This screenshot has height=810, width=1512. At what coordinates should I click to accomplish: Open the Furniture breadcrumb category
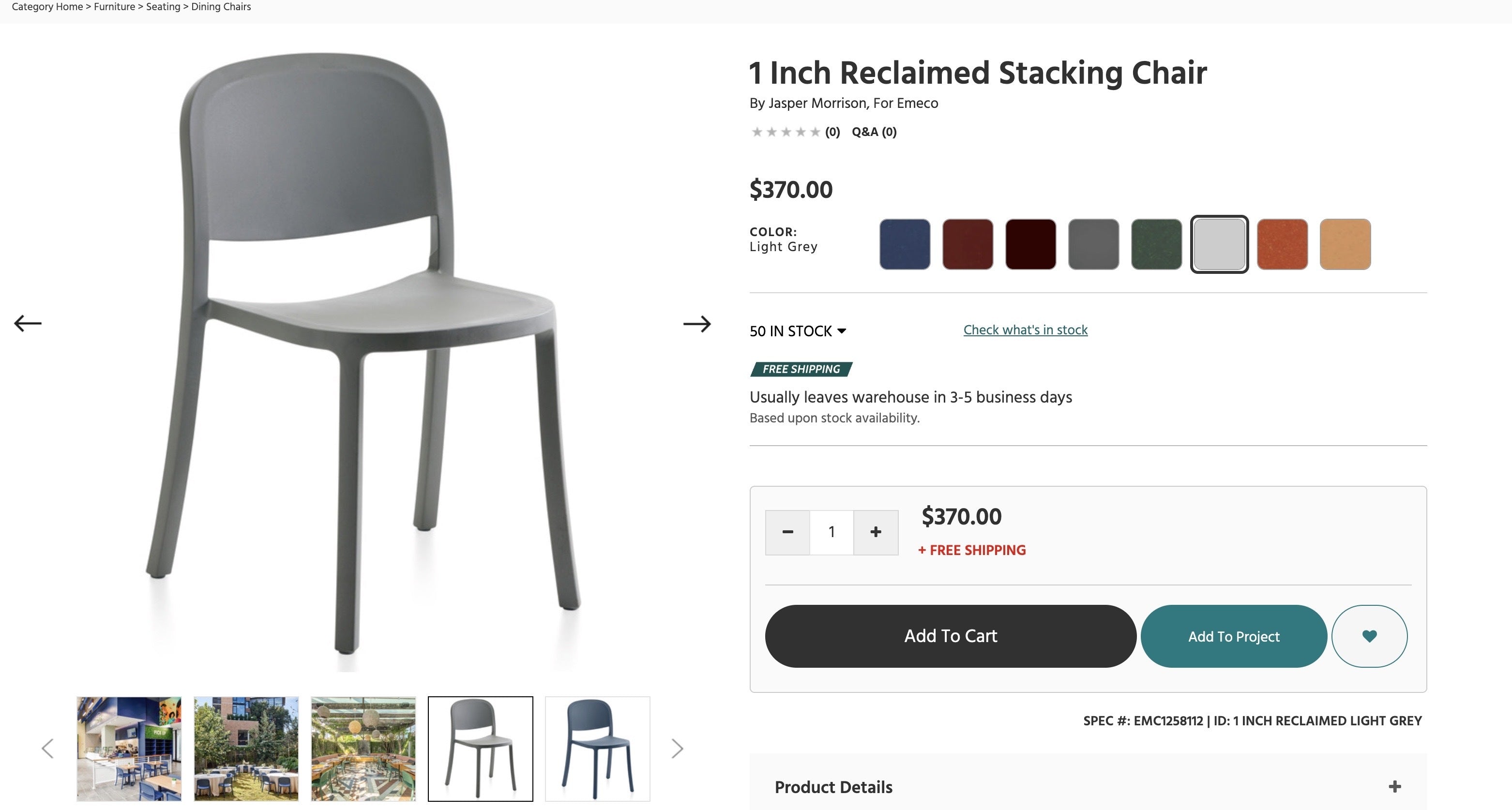(x=114, y=7)
